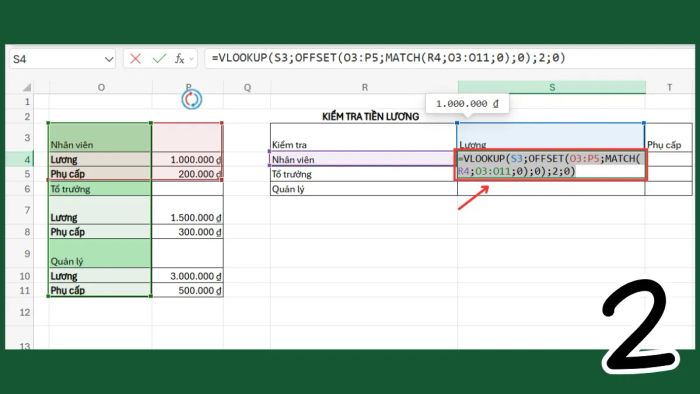The height and width of the screenshot is (394, 700).
Task: Select the 'Nhân viên' cell in column O
Action: (100, 137)
